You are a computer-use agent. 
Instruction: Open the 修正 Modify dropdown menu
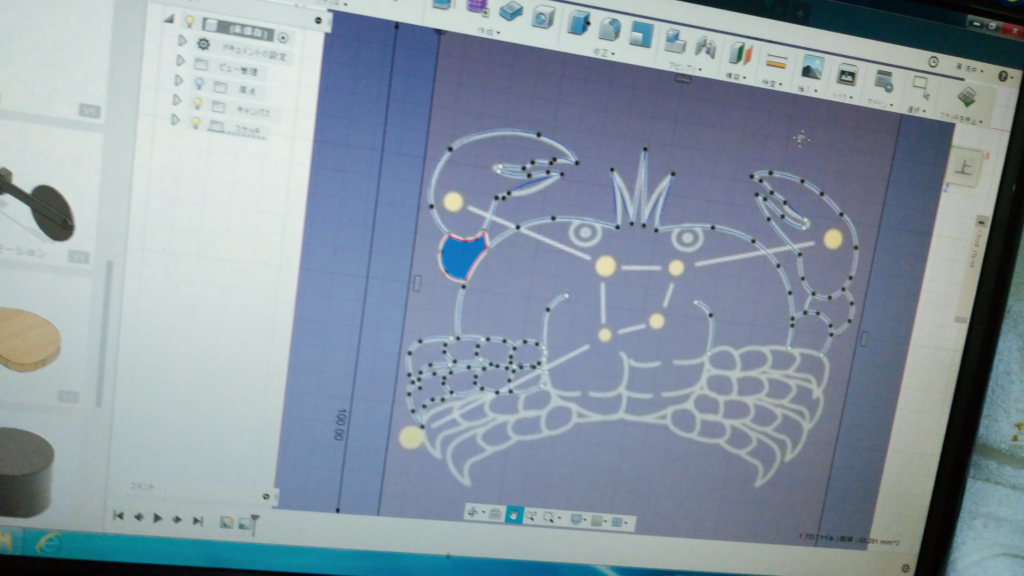603,52
